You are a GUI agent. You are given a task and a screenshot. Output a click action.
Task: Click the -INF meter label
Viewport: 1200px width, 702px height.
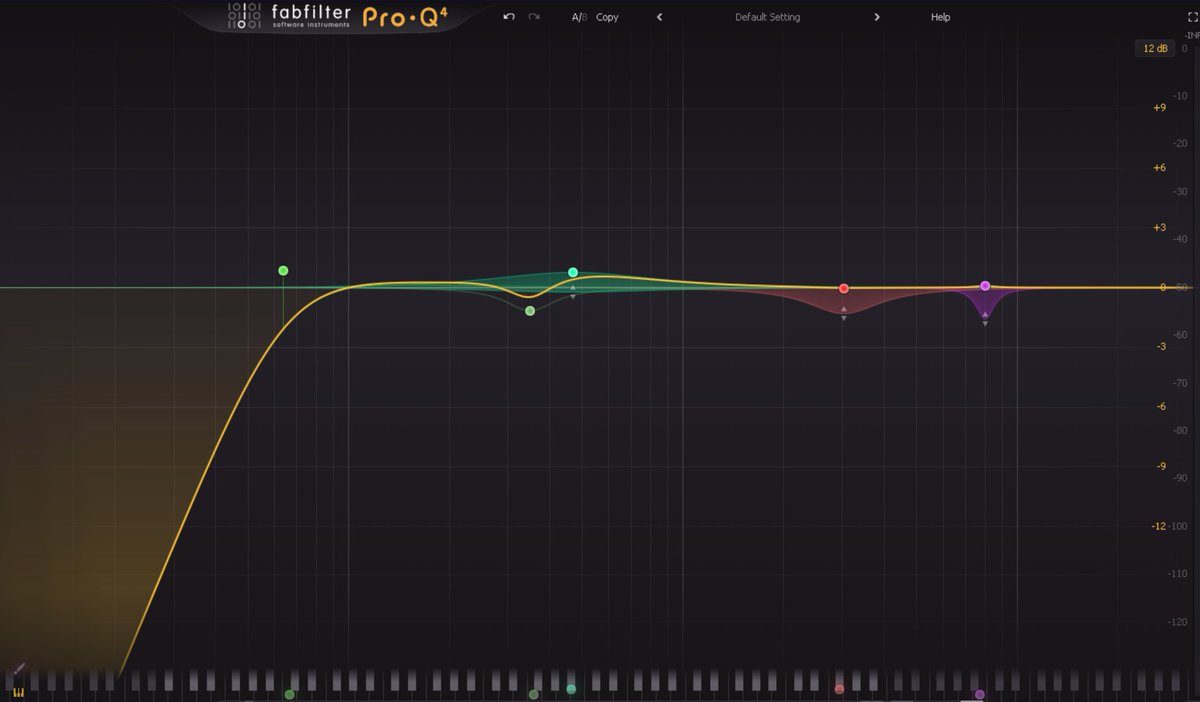(1191, 35)
